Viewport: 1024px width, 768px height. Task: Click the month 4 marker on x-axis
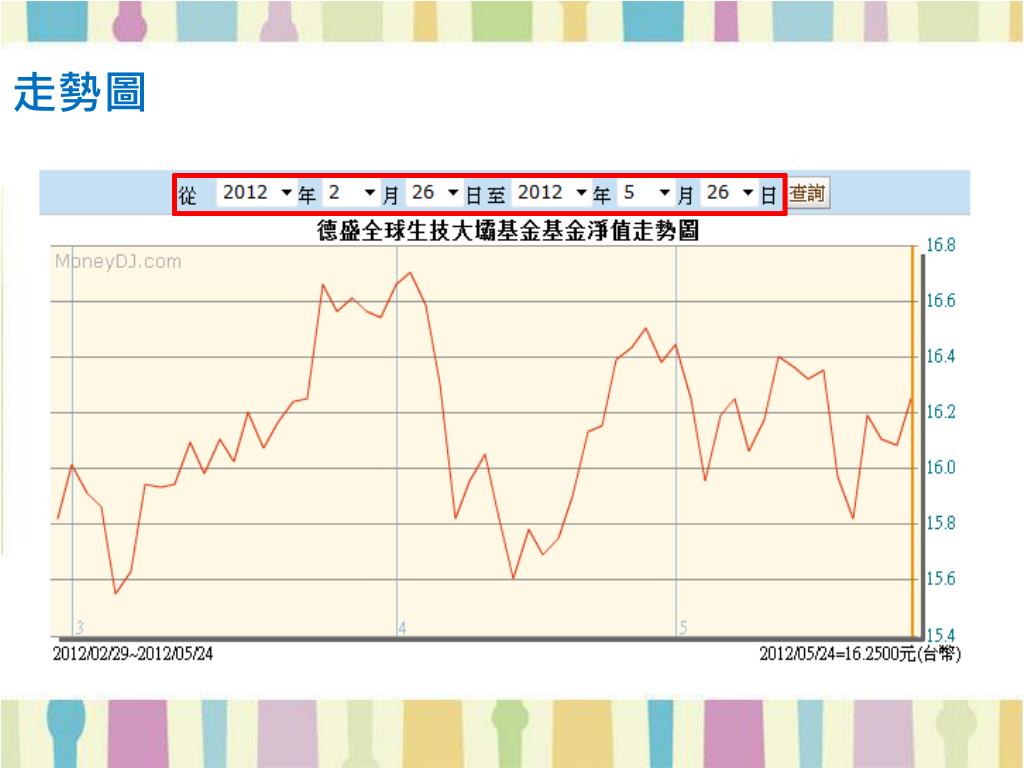pos(402,628)
